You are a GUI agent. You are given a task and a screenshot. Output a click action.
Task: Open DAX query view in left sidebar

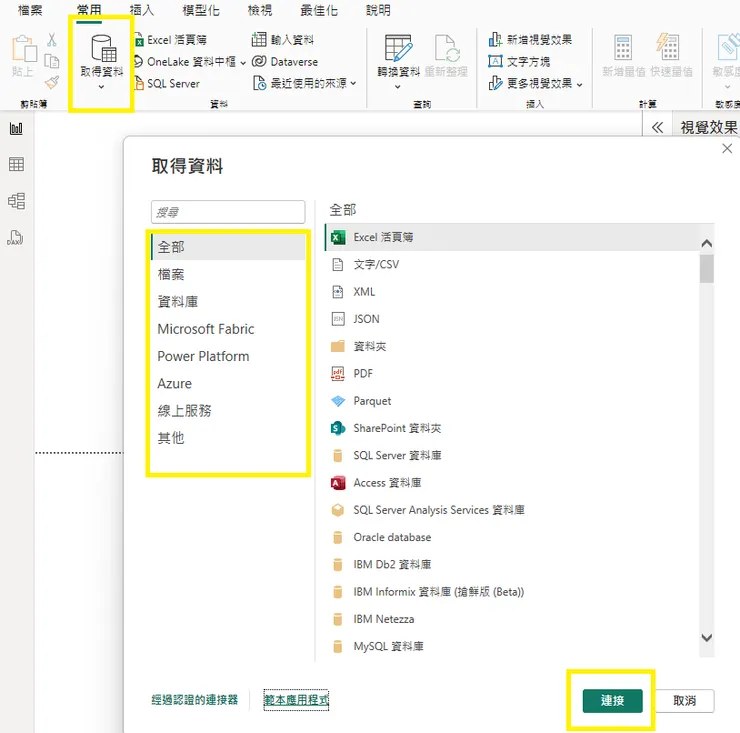[x=15, y=237]
